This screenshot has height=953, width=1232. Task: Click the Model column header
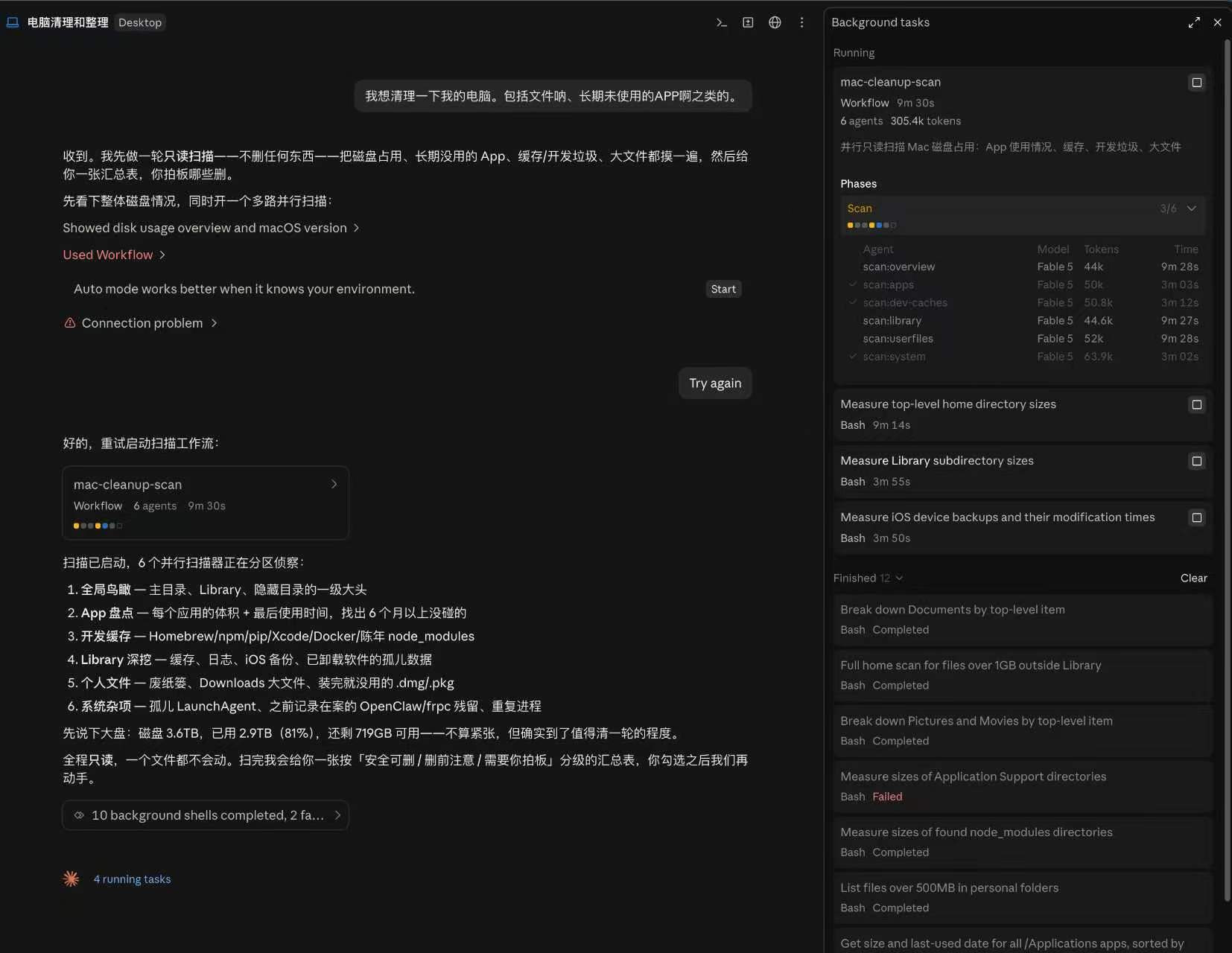pos(1052,249)
